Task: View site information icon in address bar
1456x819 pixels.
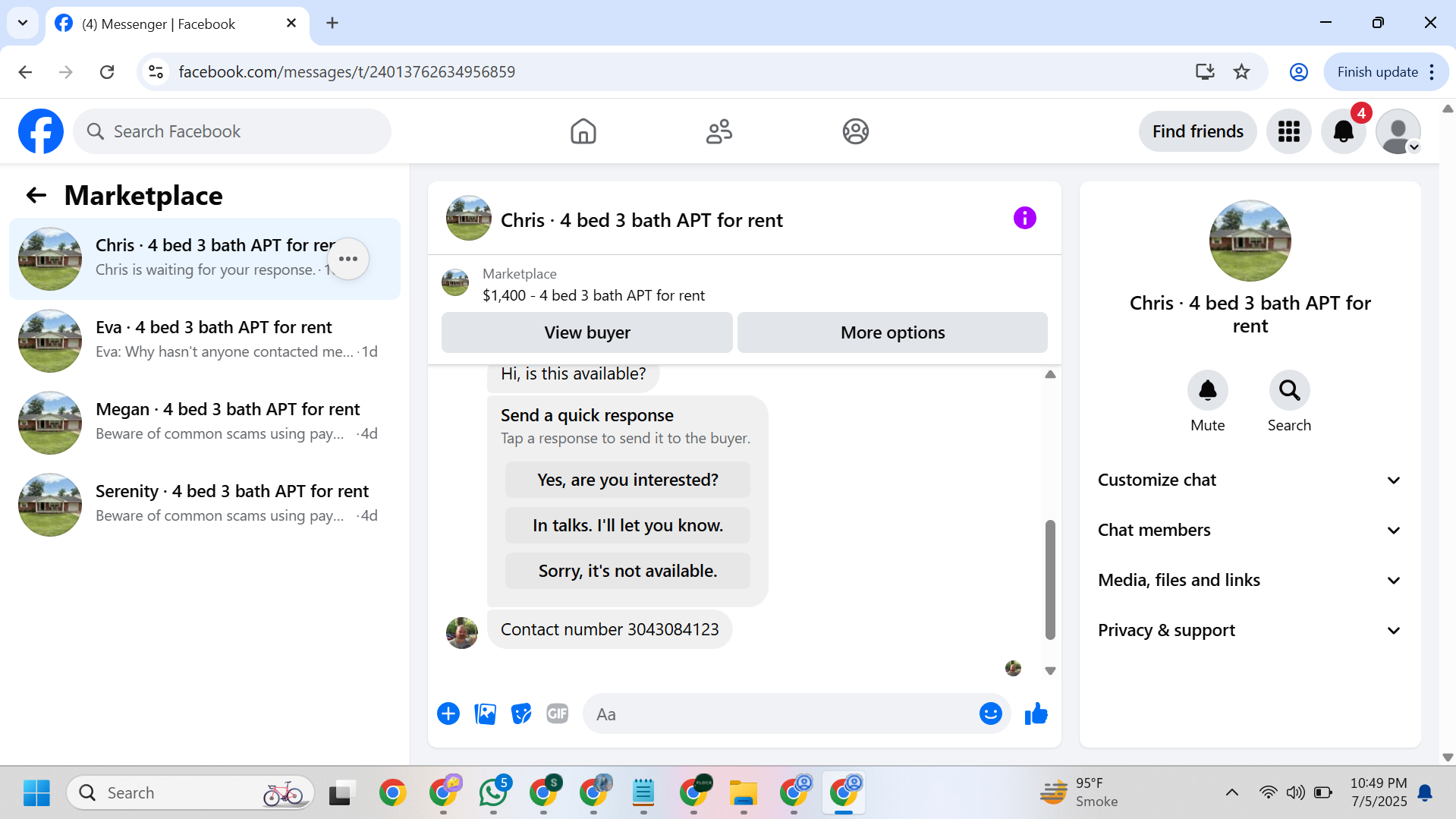Action: pos(156,71)
